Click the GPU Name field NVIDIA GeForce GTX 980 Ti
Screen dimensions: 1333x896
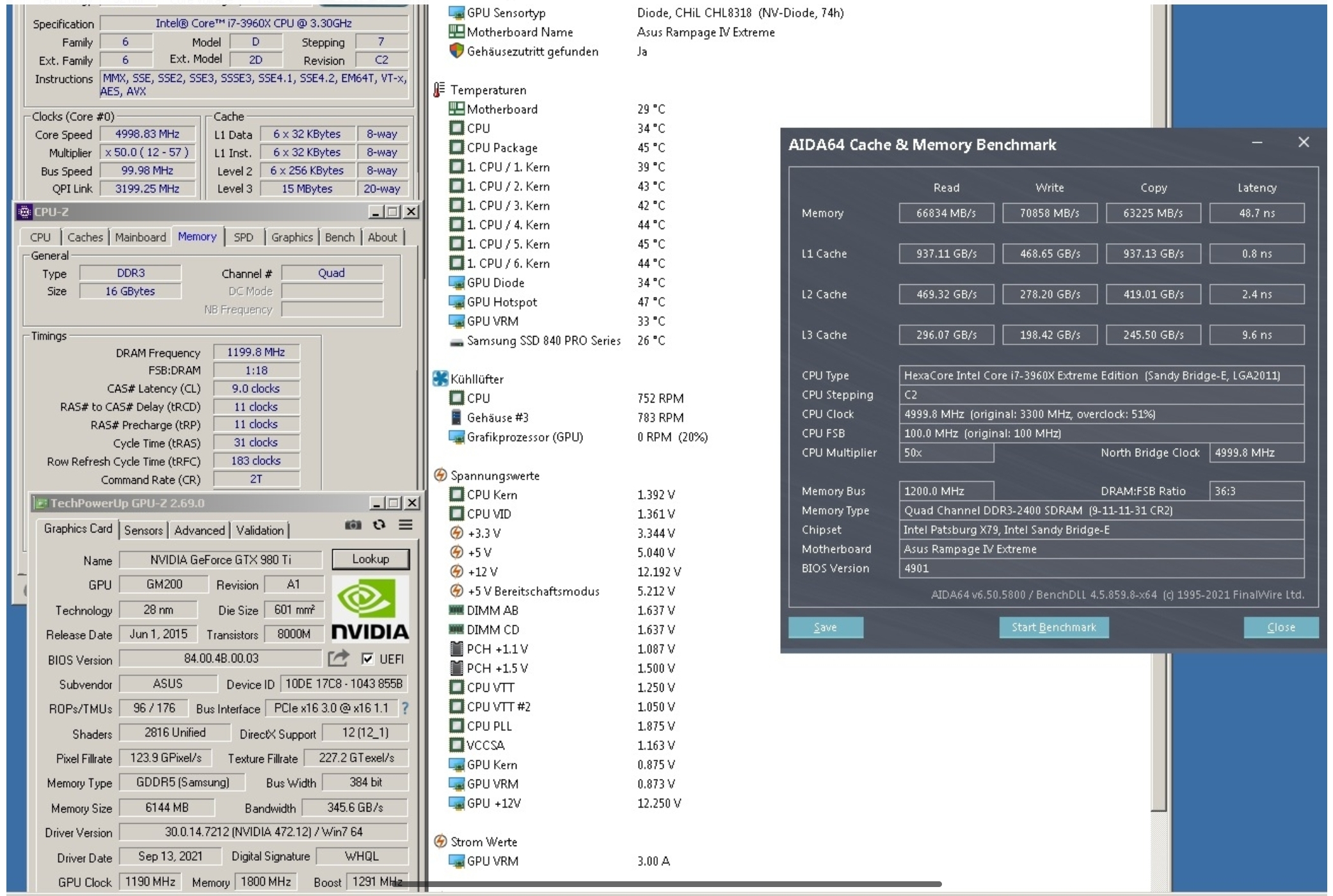click(x=221, y=560)
